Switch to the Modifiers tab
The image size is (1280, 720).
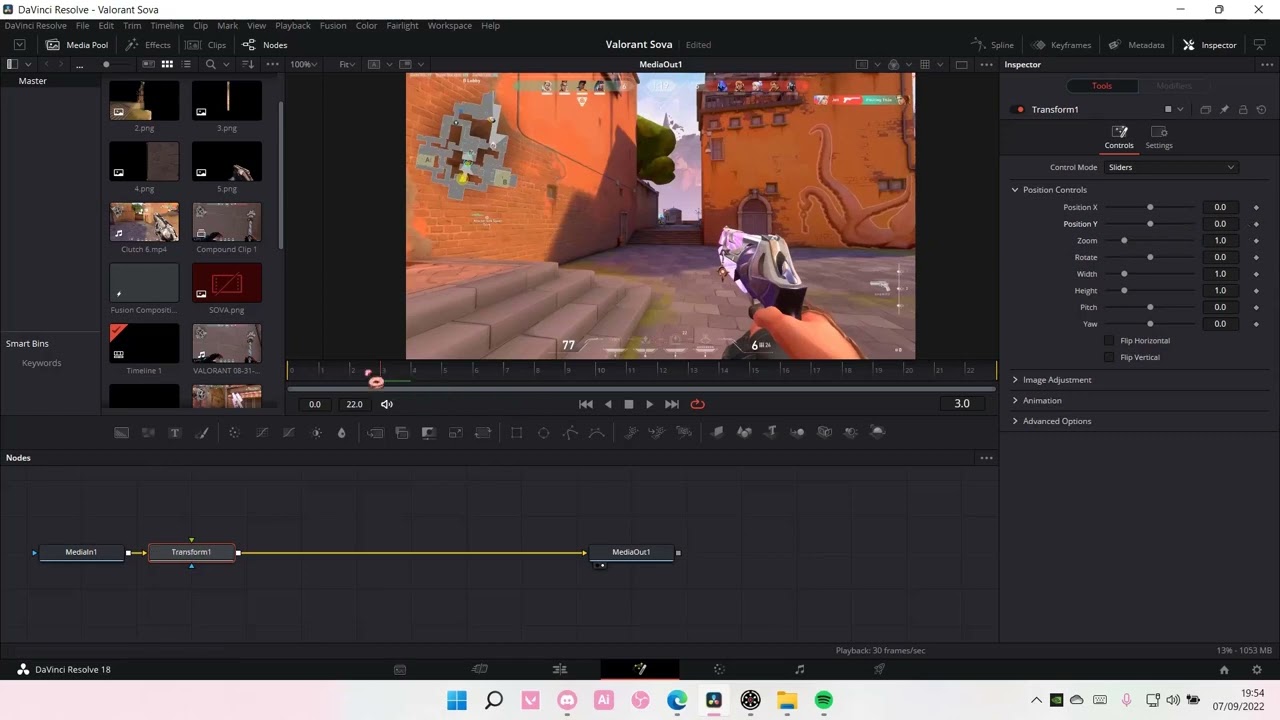tap(1173, 86)
